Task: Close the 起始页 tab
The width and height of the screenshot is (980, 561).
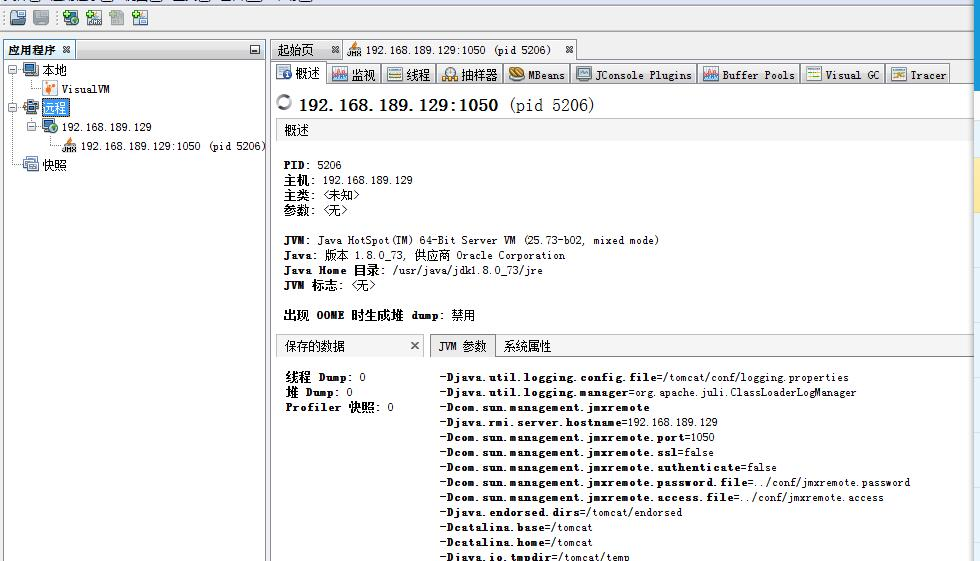Action: tap(336, 49)
